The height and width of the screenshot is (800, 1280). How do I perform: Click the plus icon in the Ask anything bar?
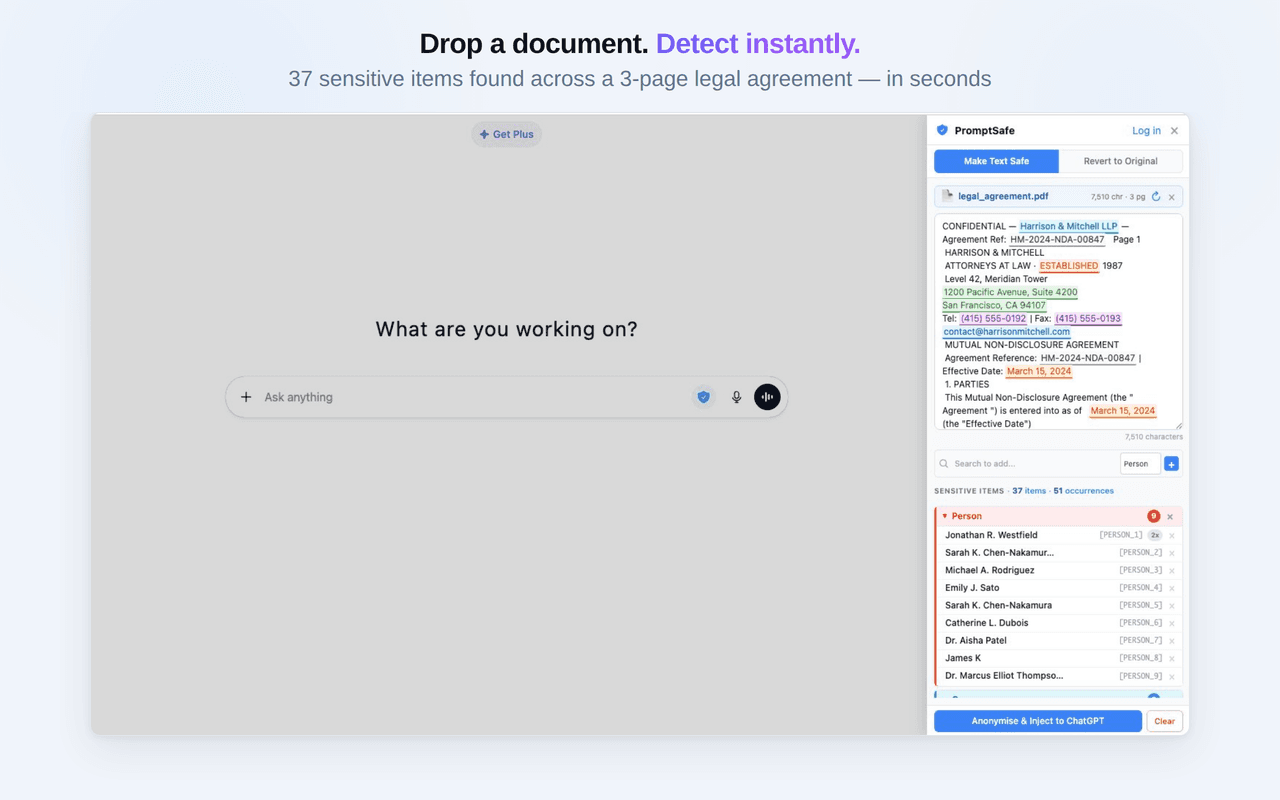[246, 397]
